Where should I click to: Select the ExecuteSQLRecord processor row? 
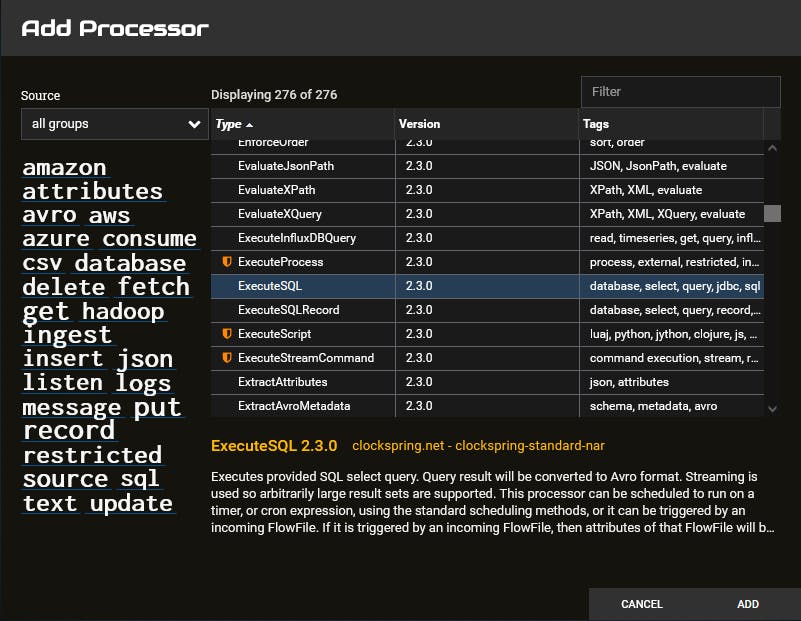487,310
